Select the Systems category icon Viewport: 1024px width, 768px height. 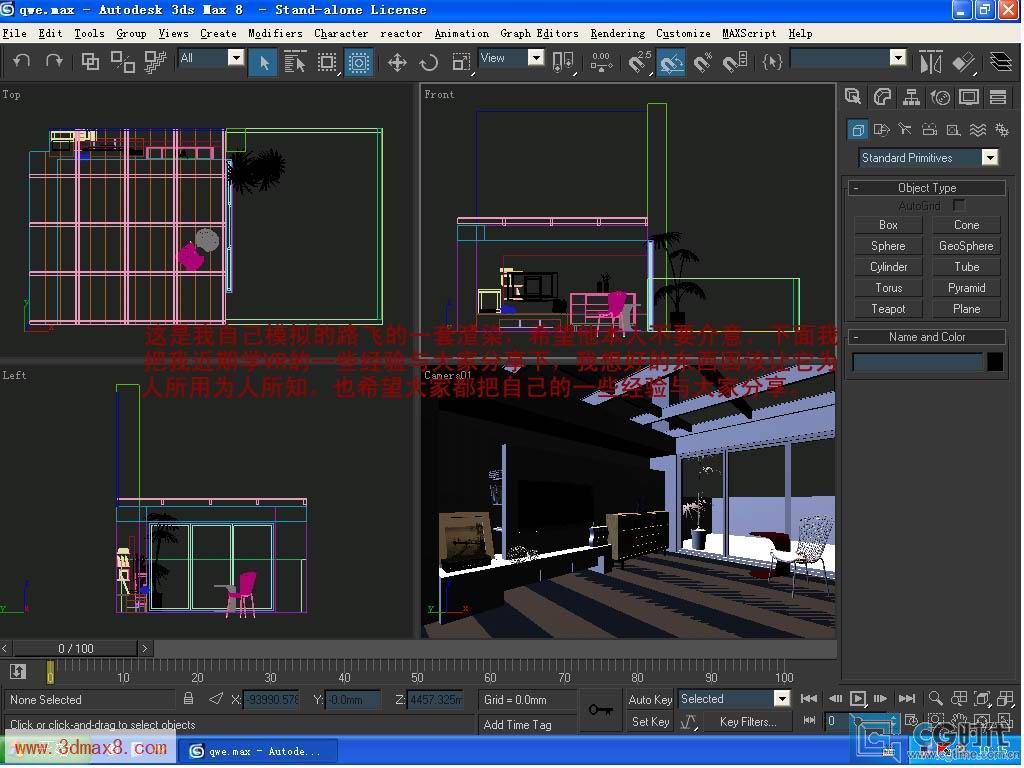[1002, 130]
